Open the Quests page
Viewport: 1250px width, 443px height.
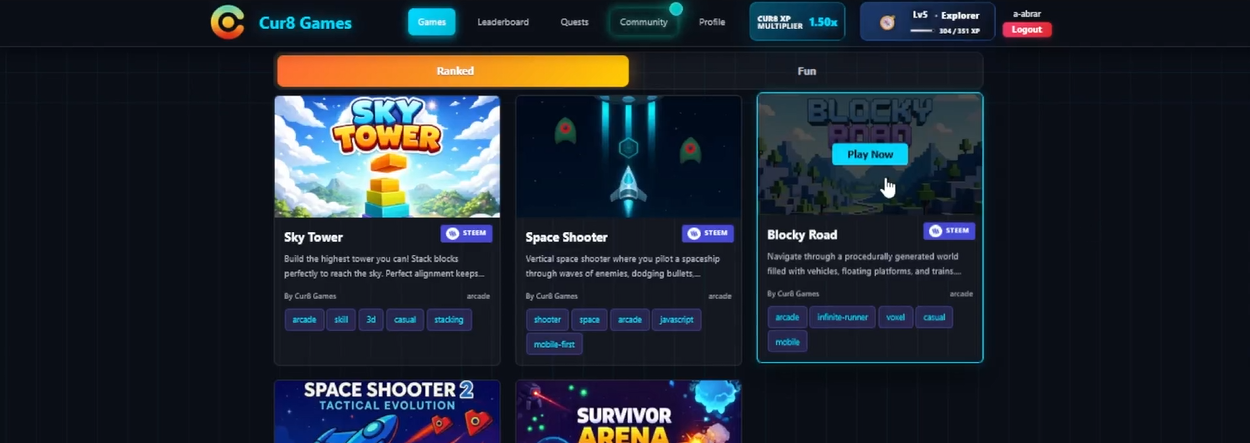pyautogui.click(x=574, y=22)
